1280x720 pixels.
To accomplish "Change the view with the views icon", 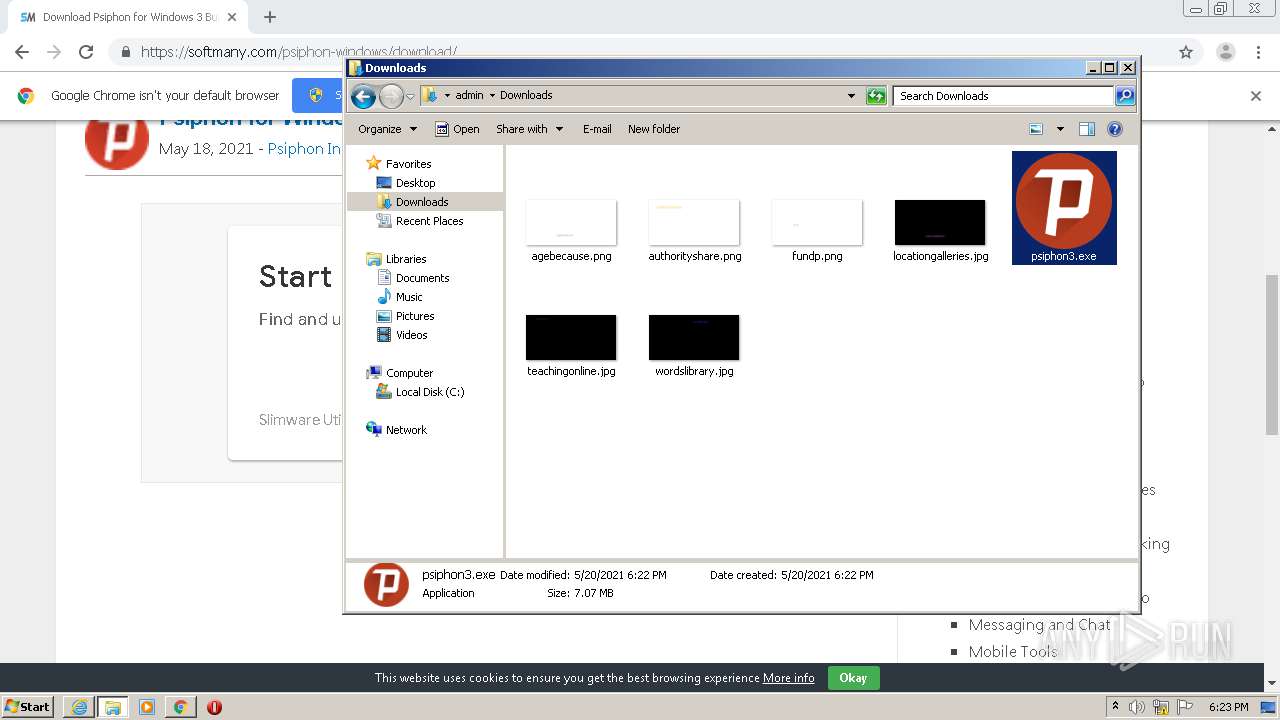I will click(x=1036, y=129).
